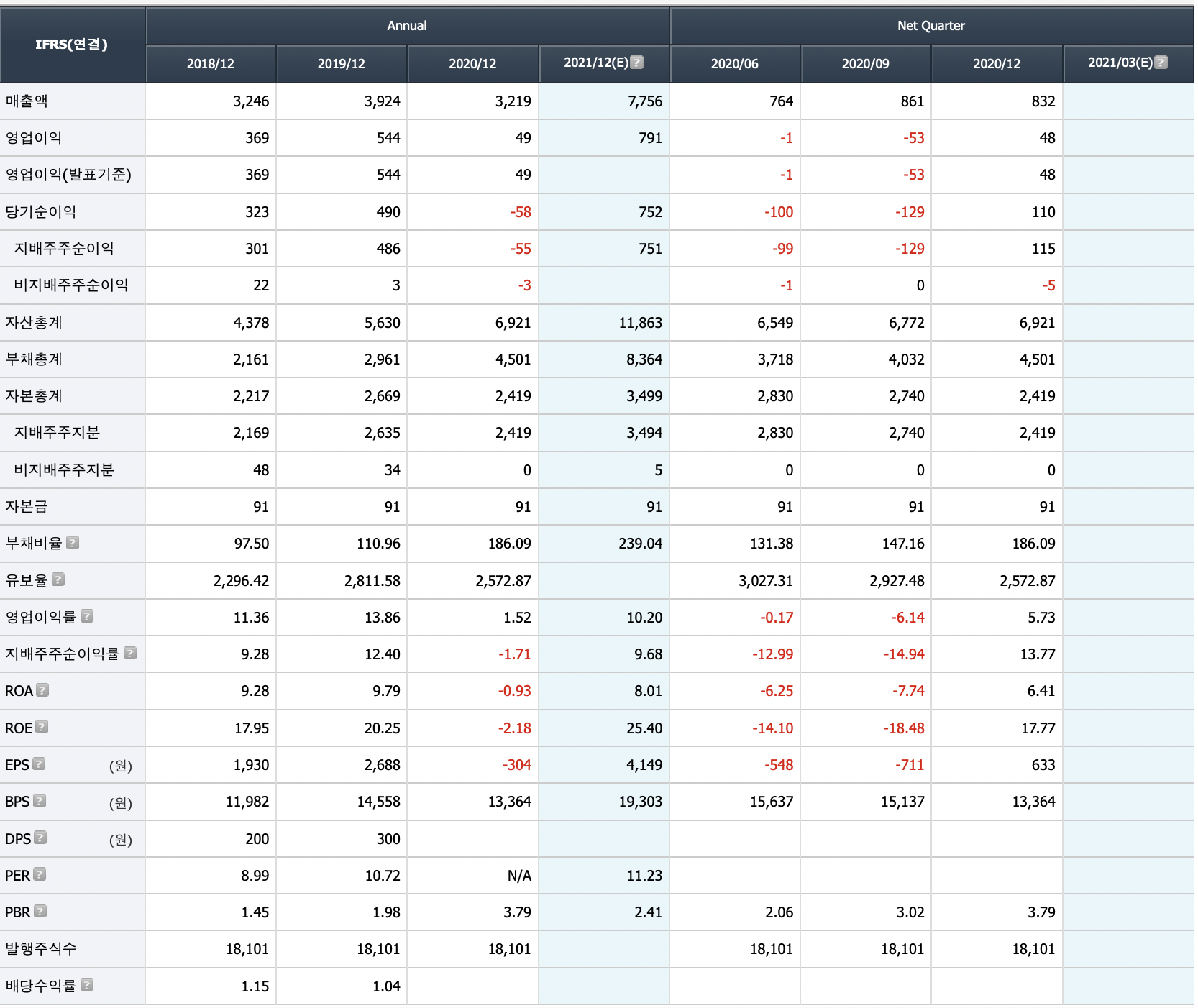Select the 당기순이익 row label
This screenshot has width=1198, height=1008.
[x=40, y=212]
